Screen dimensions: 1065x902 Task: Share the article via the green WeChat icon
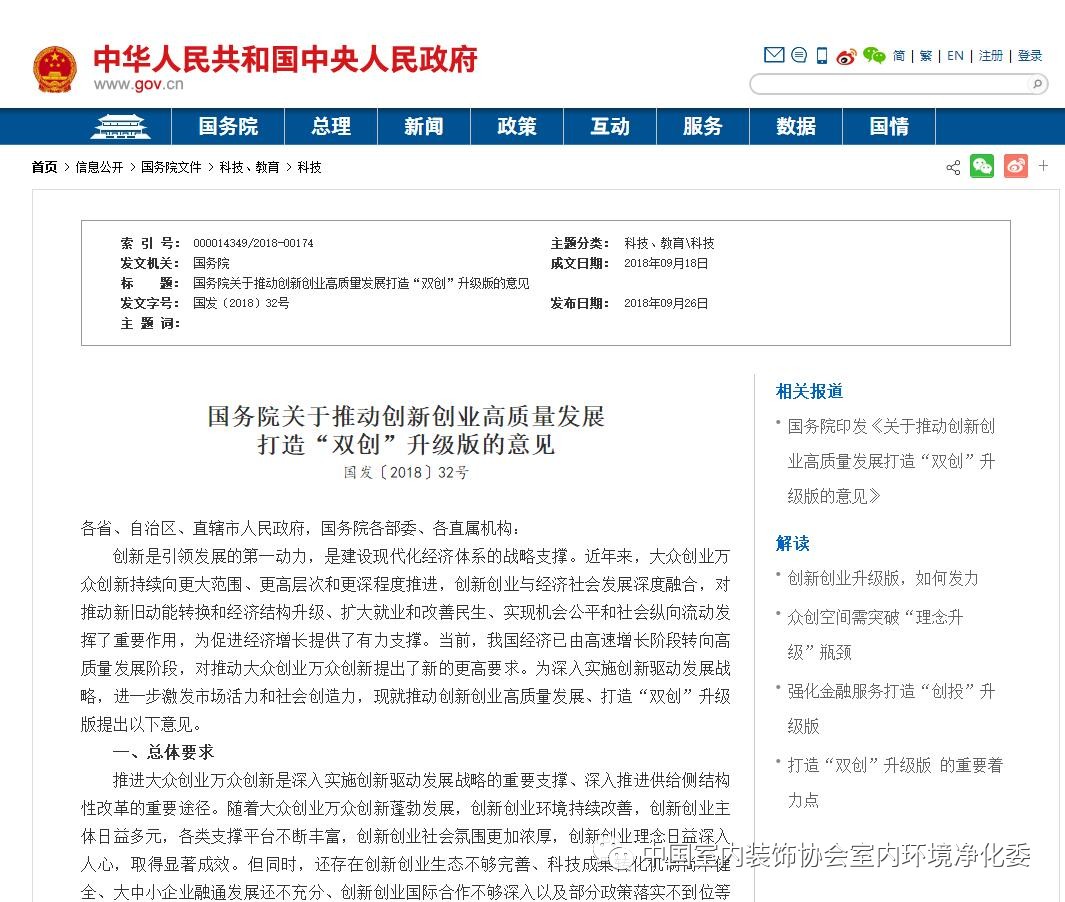coord(982,167)
